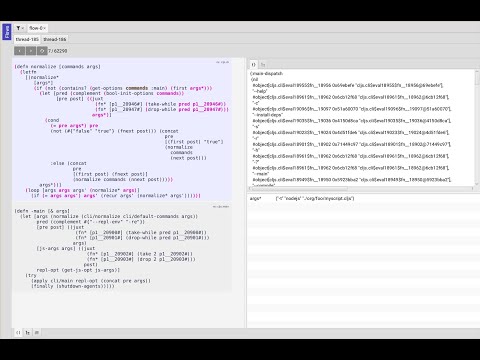Click the apply cli/main repl-opt line
The image size is (480, 360).
click(91, 281)
